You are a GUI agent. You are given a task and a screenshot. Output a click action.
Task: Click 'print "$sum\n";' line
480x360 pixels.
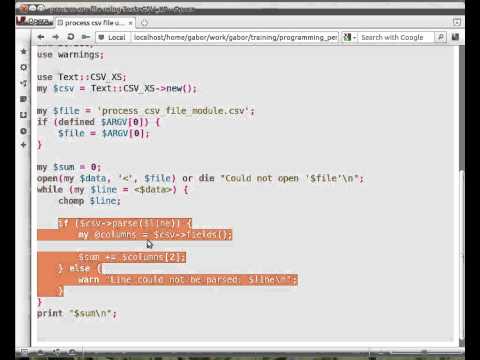[x=77, y=313]
